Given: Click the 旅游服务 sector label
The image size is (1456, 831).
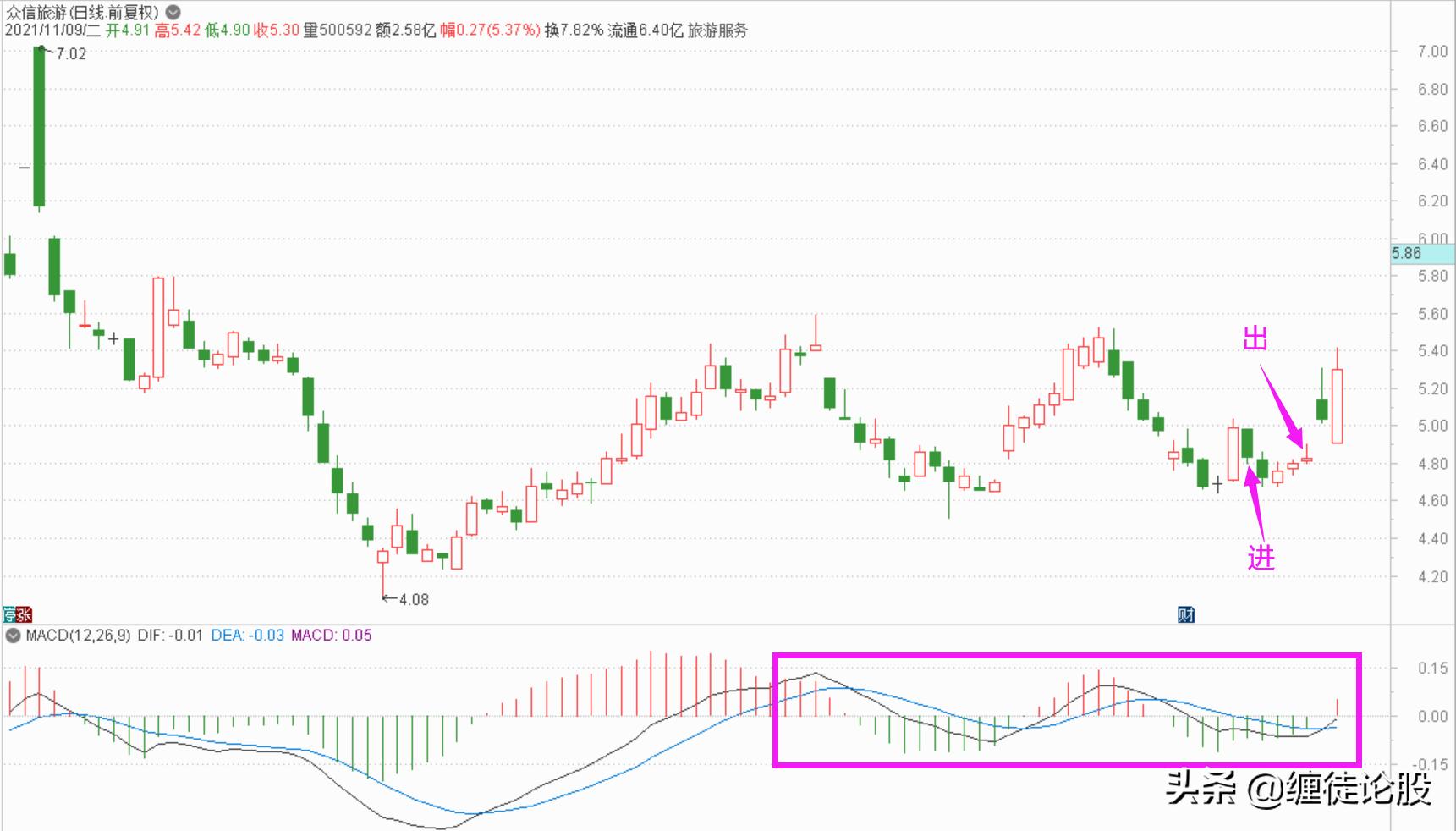Looking at the screenshot, I should pyautogui.click(x=718, y=30).
